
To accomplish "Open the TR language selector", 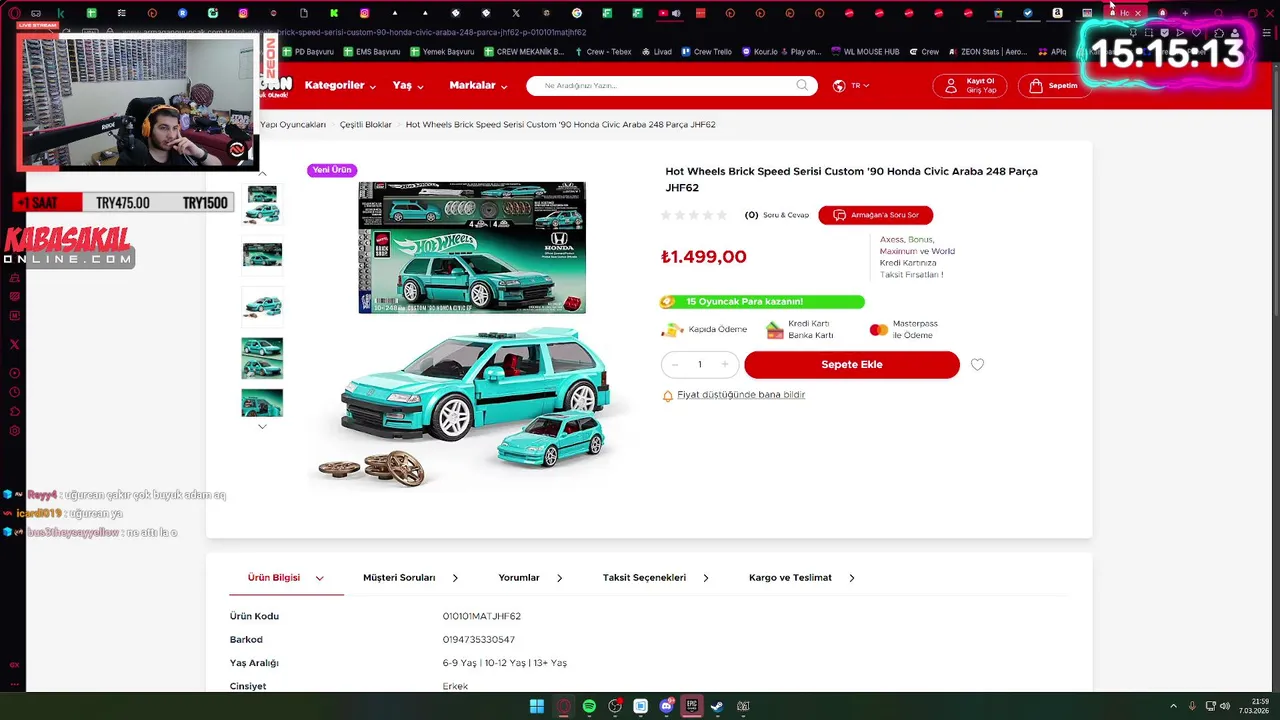I will [851, 86].
